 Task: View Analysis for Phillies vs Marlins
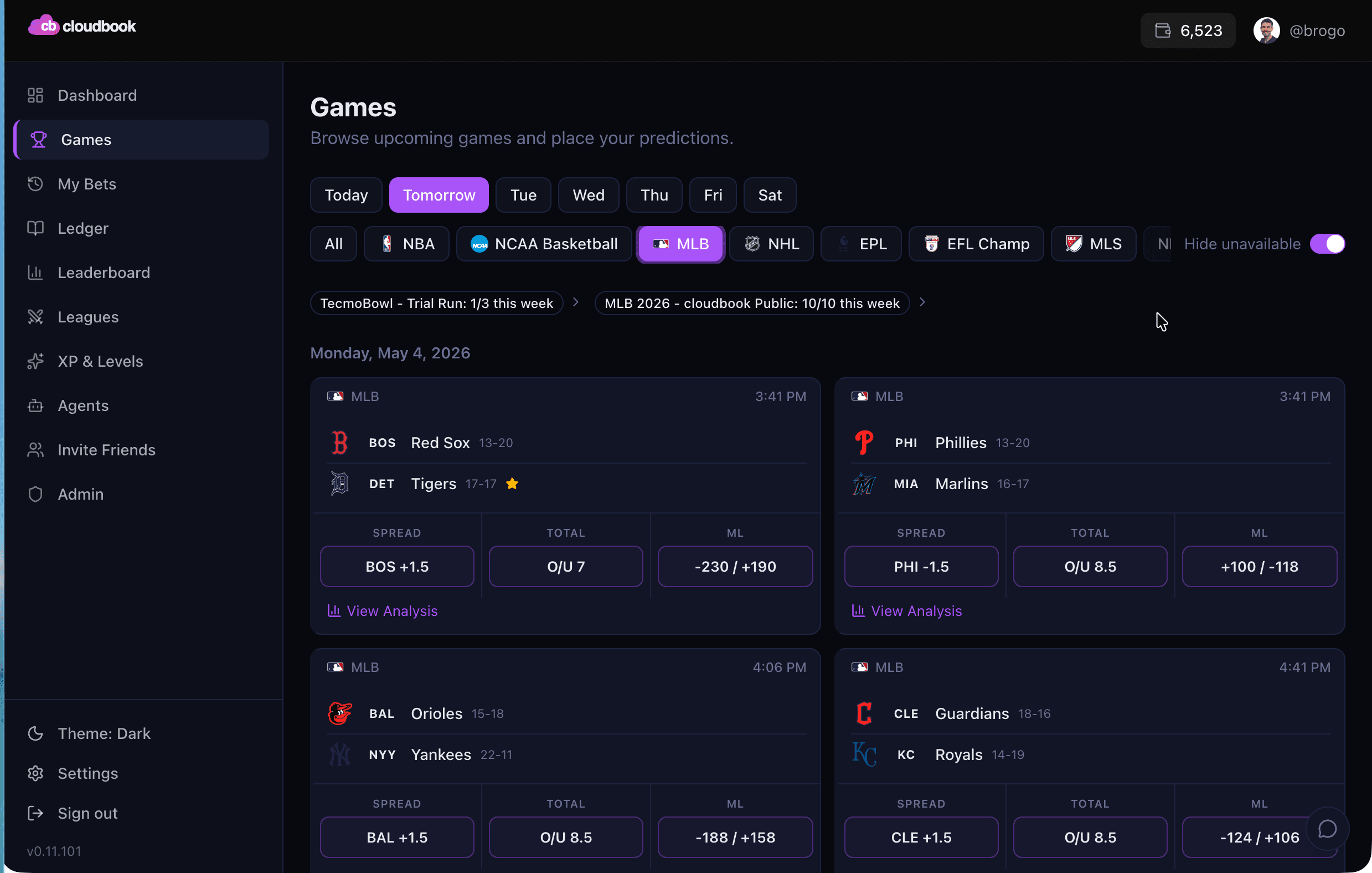coord(906,610)
